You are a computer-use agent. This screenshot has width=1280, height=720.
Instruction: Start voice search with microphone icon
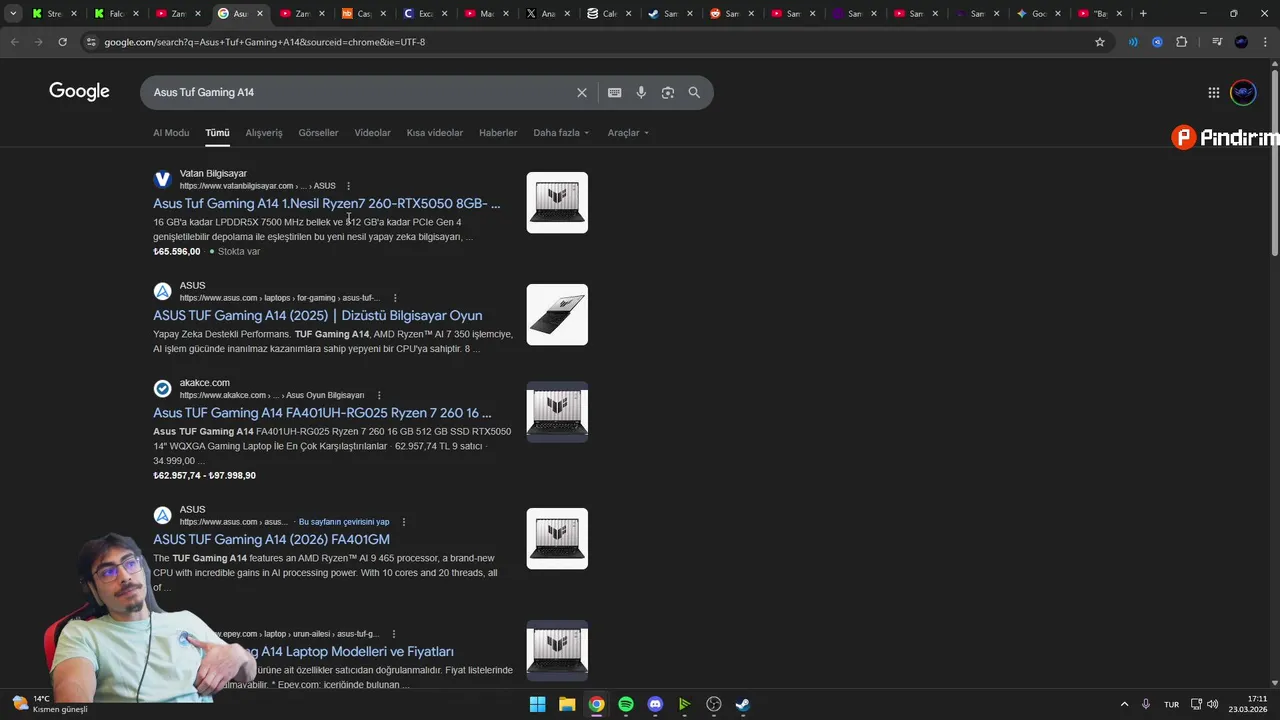pos(641,92)
